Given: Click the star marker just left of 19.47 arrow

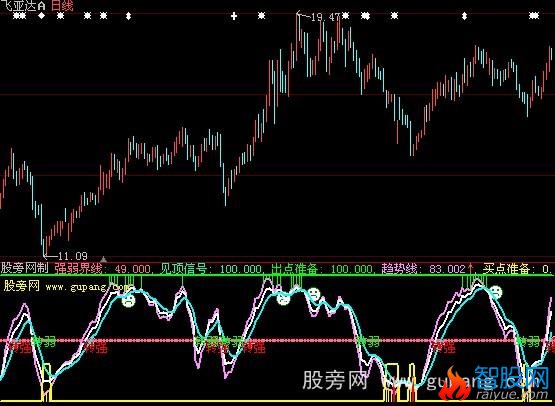Looking at the screenshot, I should (x=261, y=16).
